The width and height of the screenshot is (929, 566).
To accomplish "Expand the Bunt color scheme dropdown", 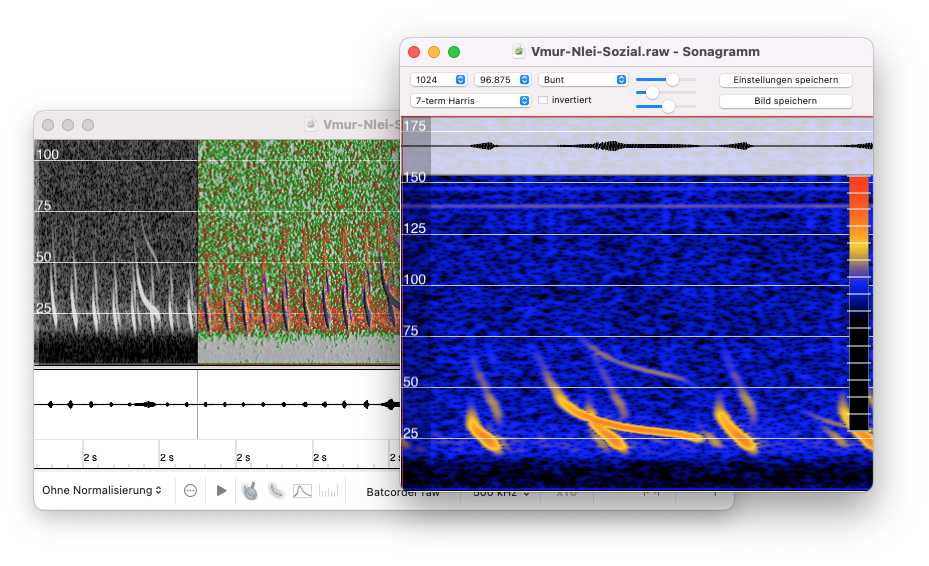I will (x=583, y=79).
